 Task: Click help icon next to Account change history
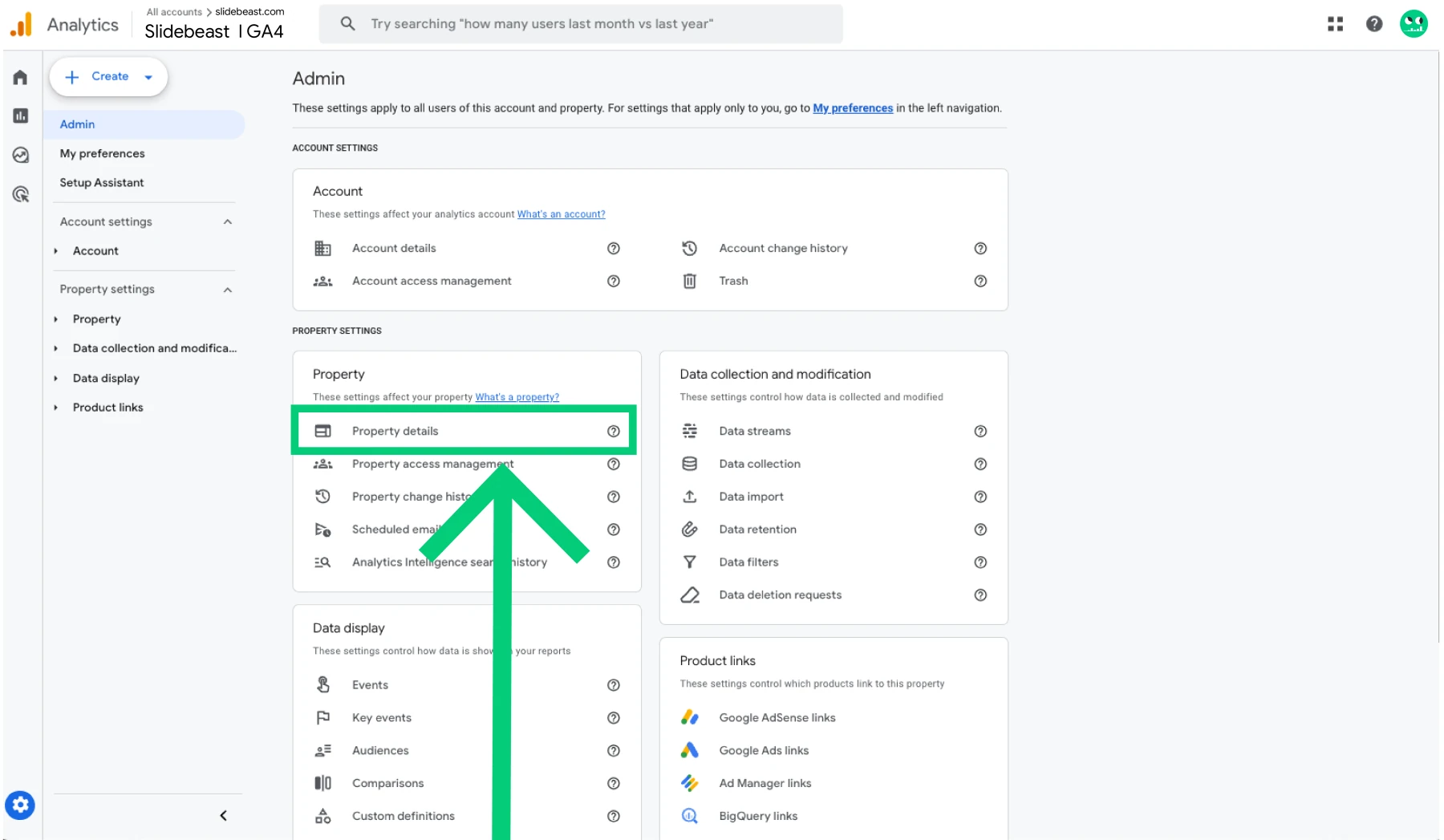[980, 249]
